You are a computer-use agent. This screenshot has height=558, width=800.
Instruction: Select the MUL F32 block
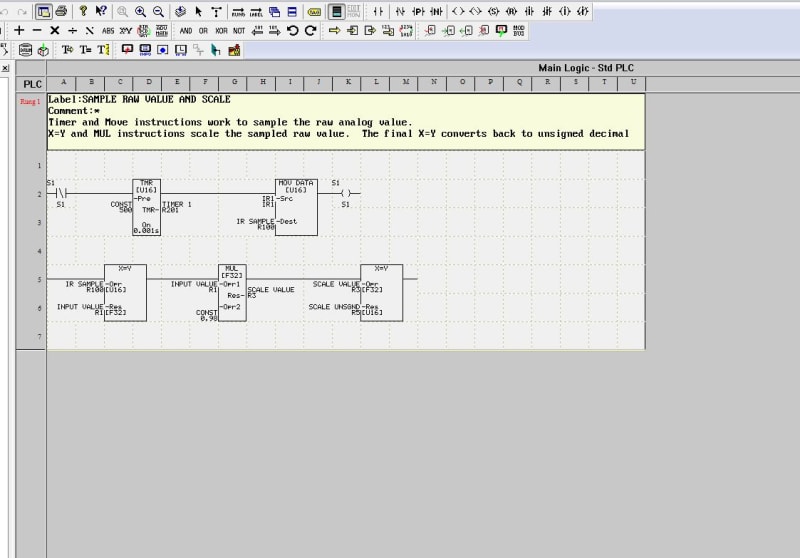(x=232, y=293)
